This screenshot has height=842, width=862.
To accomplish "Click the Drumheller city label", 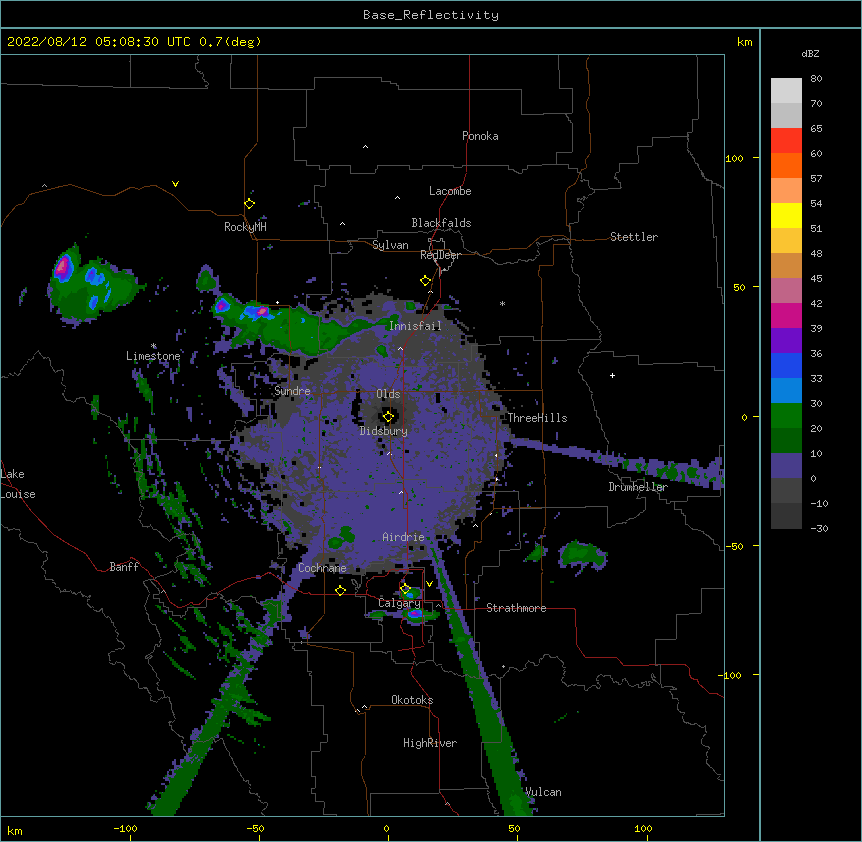I will tap(638, 487).
